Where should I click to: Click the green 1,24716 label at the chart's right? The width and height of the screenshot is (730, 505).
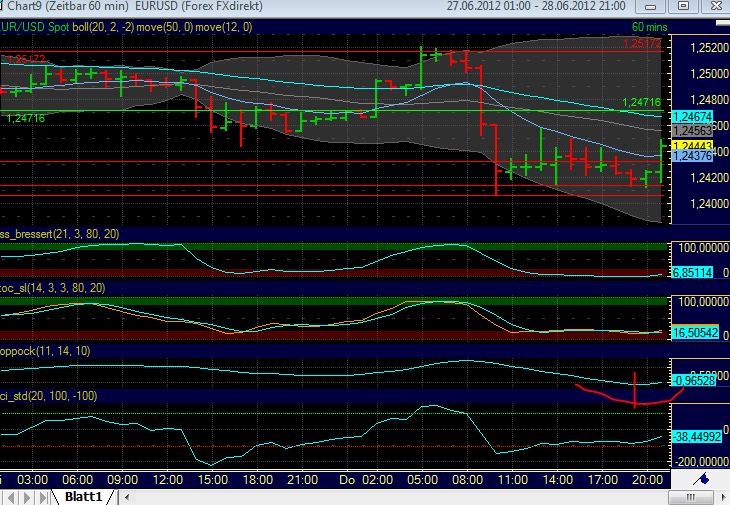(x=642, y=102)
